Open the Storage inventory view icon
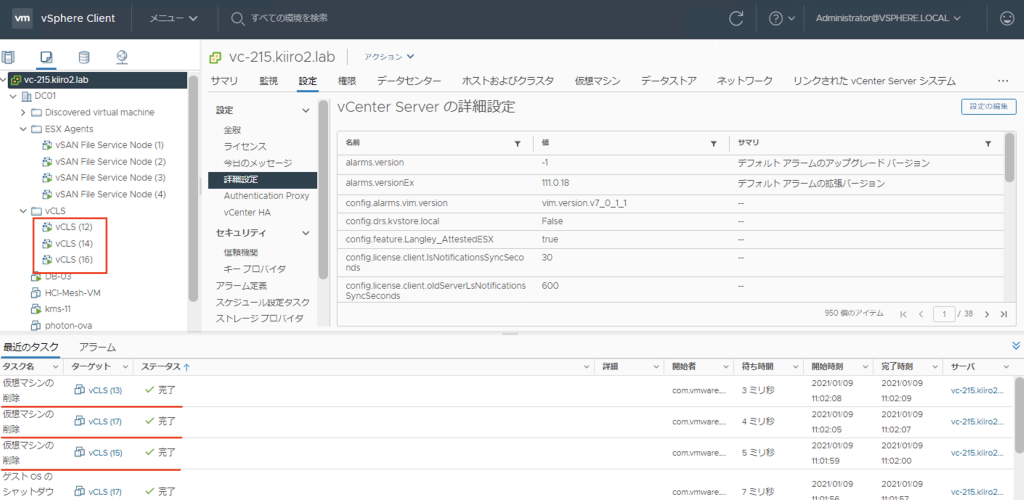 click(x=84, y=57)
